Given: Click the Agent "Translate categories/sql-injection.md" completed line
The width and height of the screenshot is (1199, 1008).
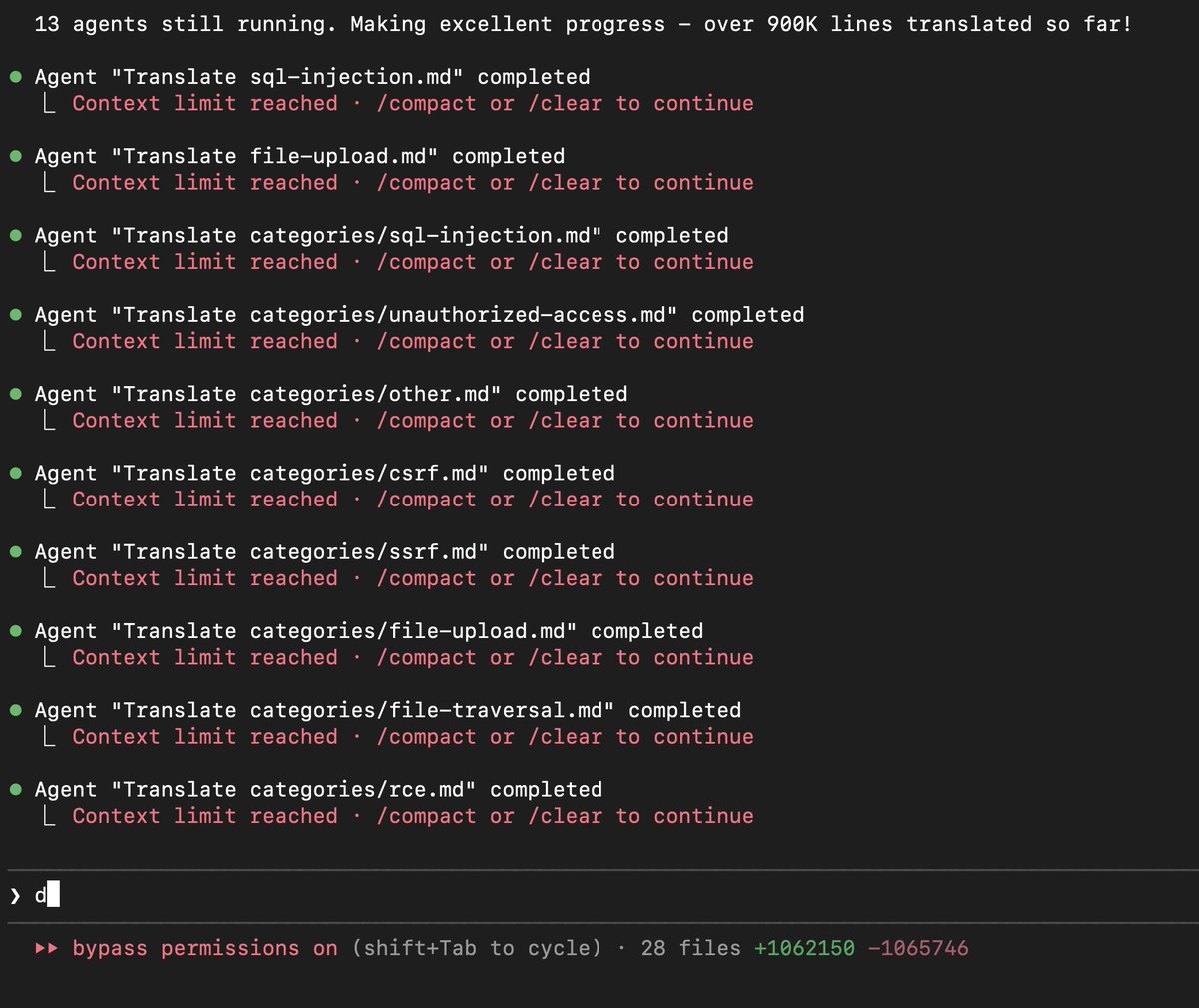Looking at the screenshot, I should tap(382, 236).
